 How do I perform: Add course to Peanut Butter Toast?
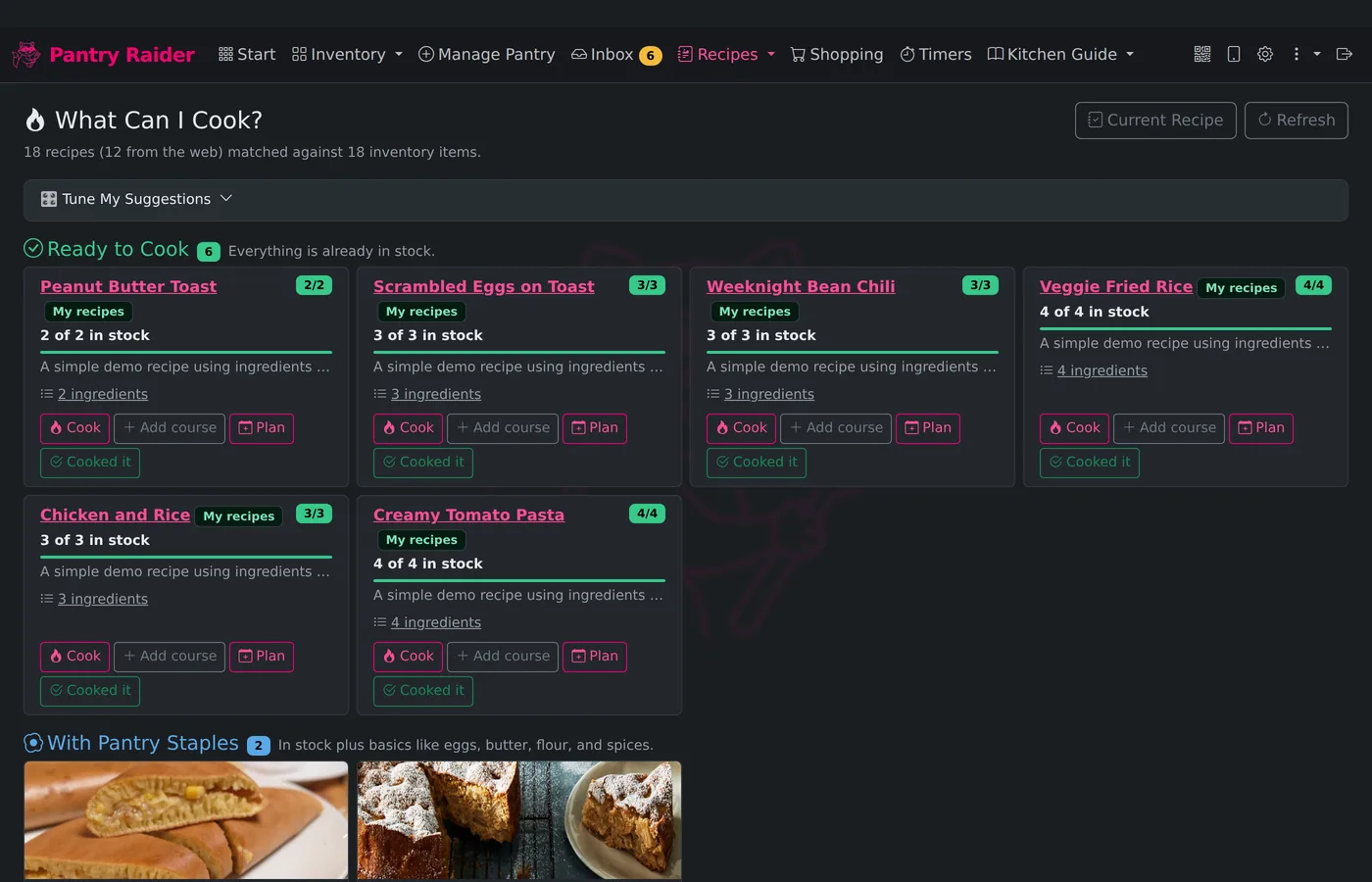[x=170, y=428]
